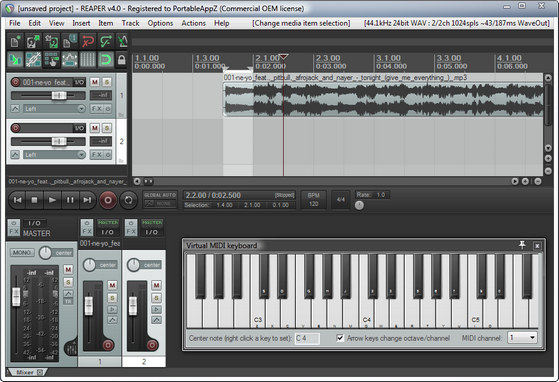Open the MIDI channel dropdown

click(x=522, y=337)
